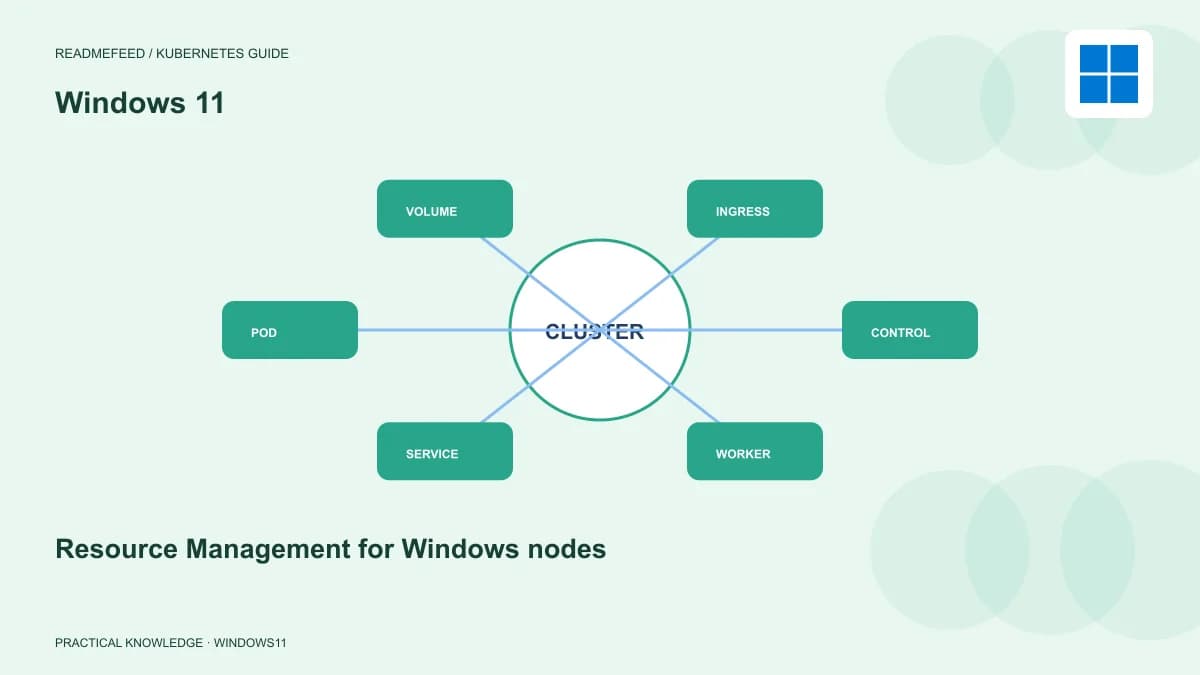Click the 'Windows 11' heading
The width and height of the screenshot is (1200, 675).
pyautogui.click(x=140, y=102)
